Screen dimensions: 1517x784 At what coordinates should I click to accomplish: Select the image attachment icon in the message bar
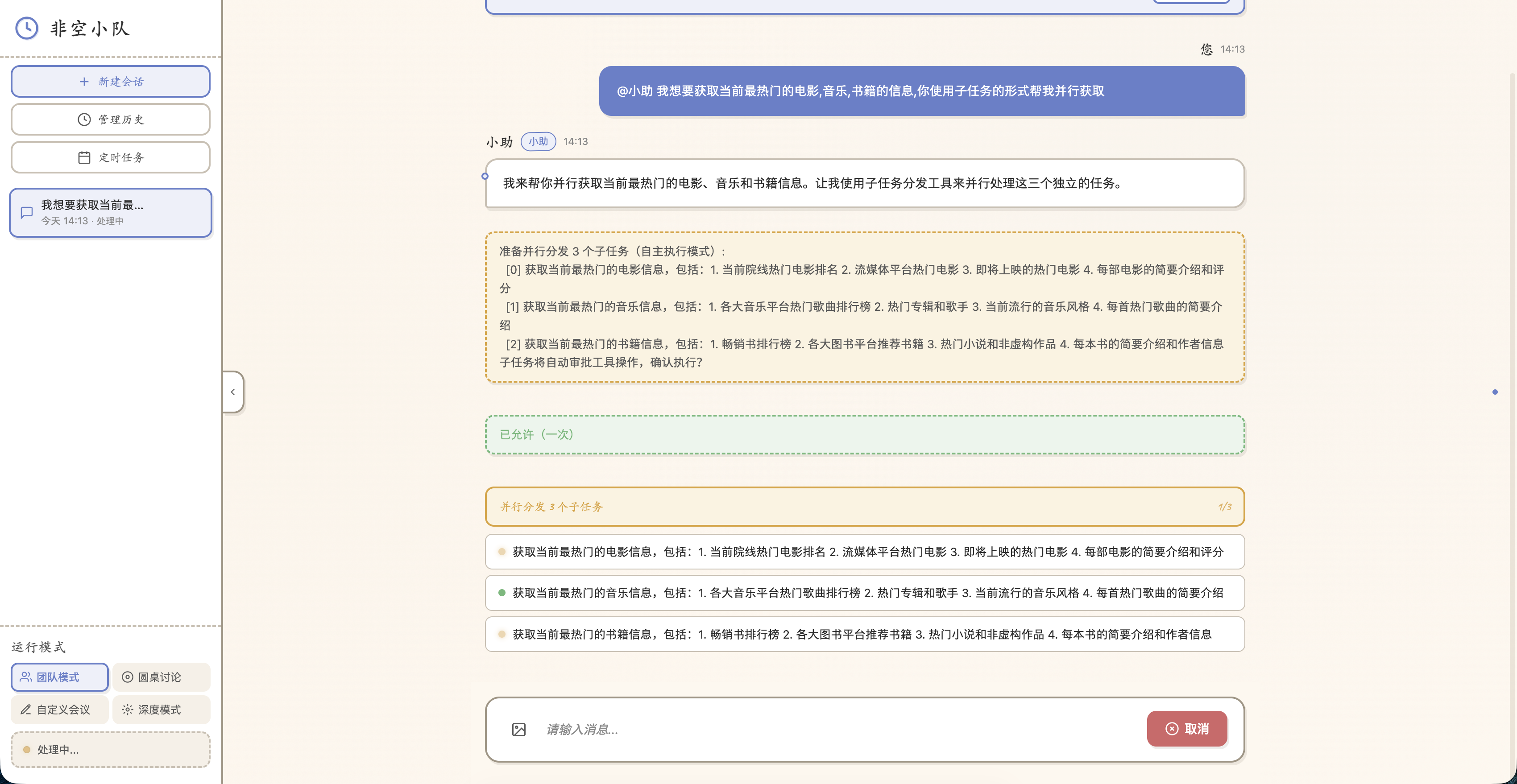(x=519, y=729)
